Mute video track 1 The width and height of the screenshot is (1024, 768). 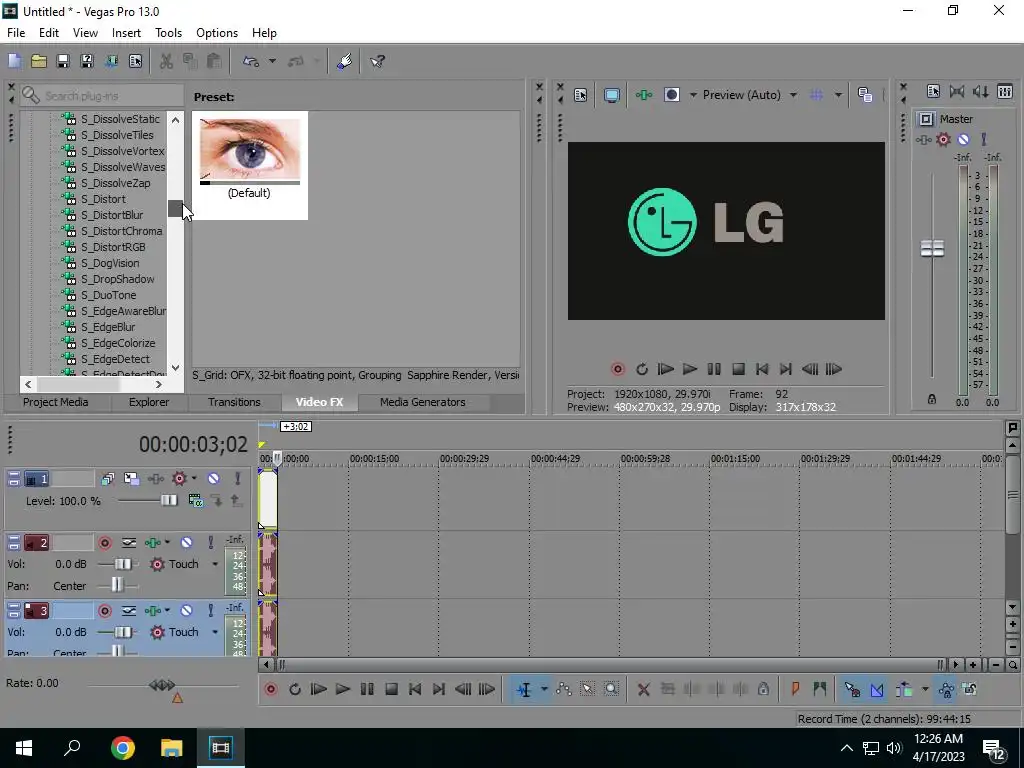point(214,479)
